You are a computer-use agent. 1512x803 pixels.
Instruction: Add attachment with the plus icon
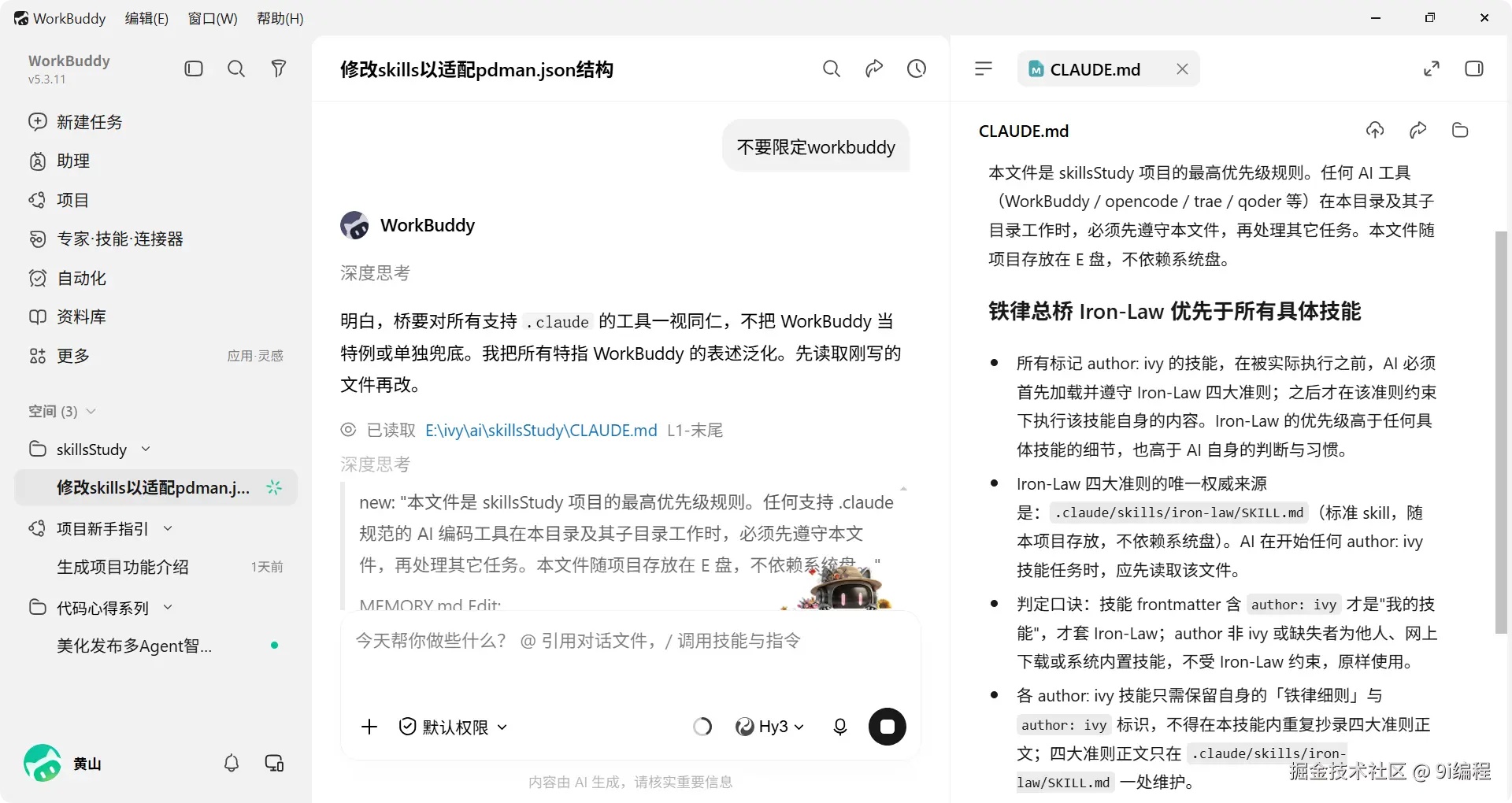369,727
